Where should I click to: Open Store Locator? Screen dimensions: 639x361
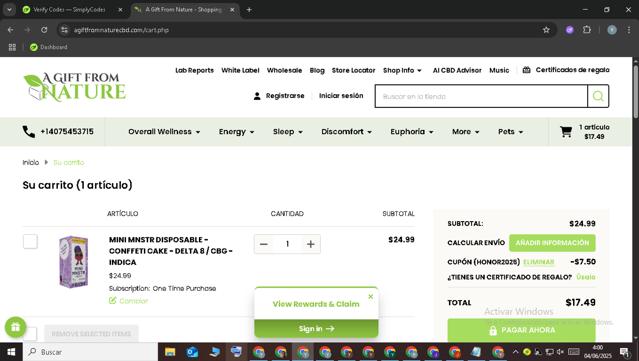coord(353,70)
